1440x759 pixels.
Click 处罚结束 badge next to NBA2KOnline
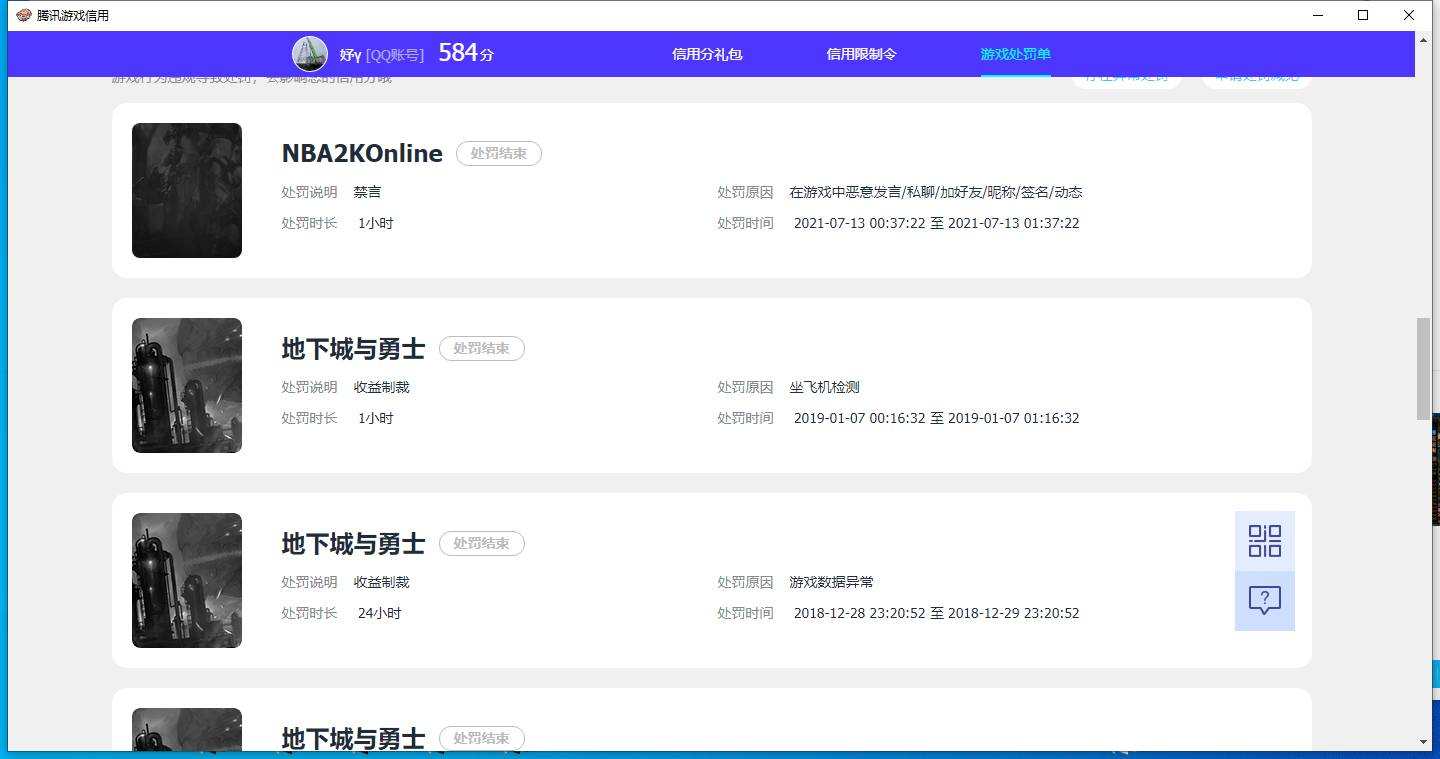[x=499, y=153]
